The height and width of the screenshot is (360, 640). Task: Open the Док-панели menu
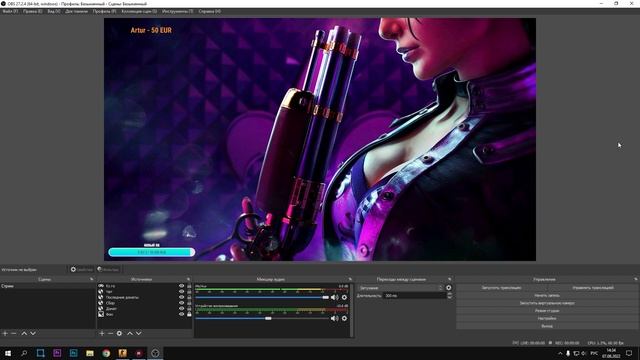(x=76, y=11)
